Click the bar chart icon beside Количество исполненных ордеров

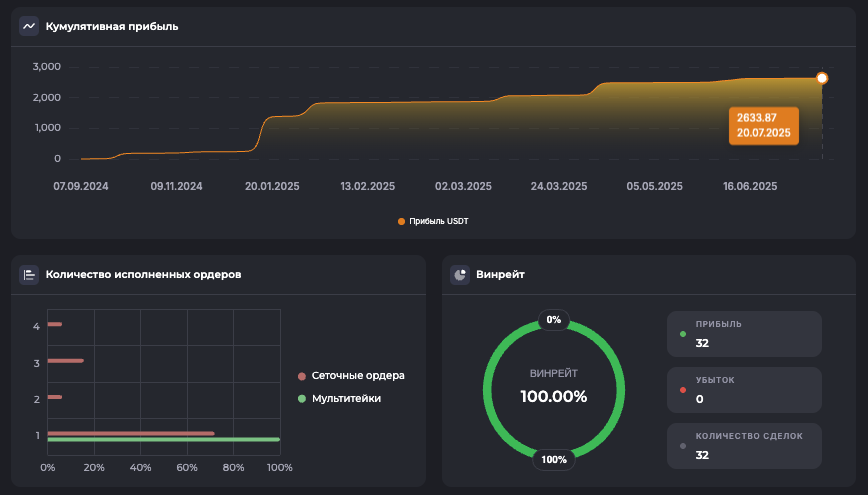tap(29, 274)
